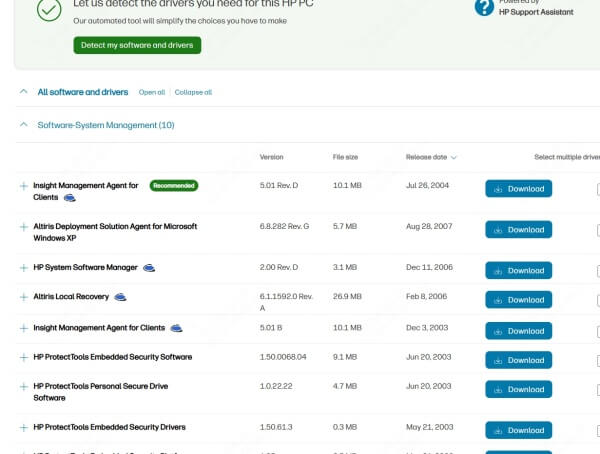
Task: Click HP System Software Manager title
Action: coord(85,267)
